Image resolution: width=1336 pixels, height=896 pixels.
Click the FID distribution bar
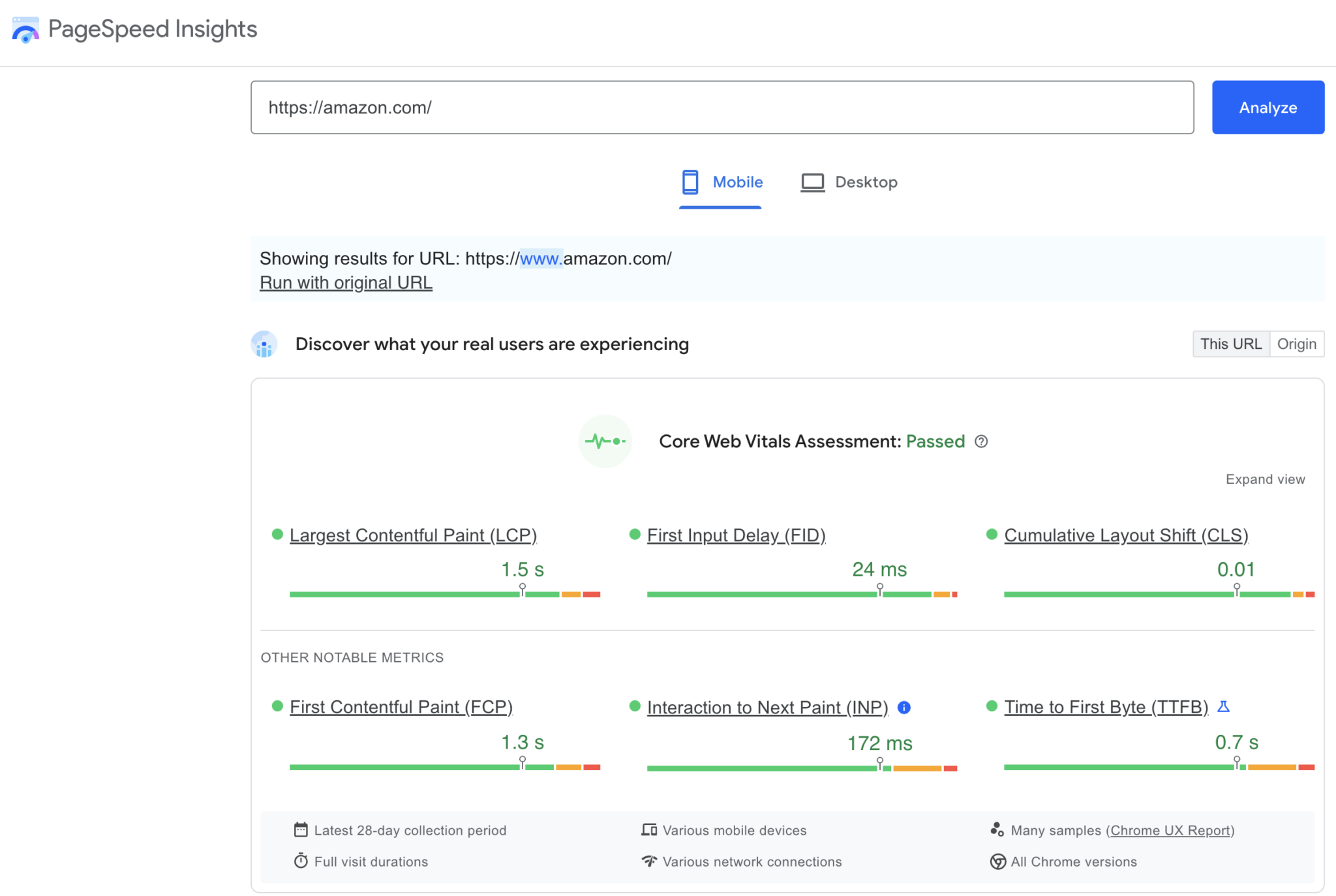coord(802,594)
